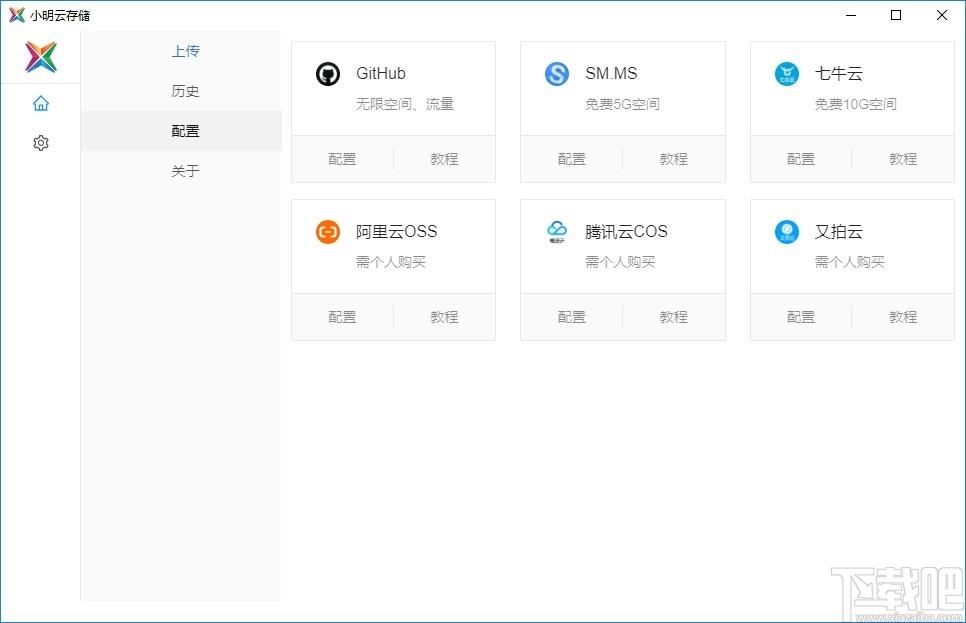Image resolution: width=966 pixels, height=623 pixels.
Task: Open 教程 on the 阿里云OSS card
Action: pyautogui.click(x=444, y=317)
